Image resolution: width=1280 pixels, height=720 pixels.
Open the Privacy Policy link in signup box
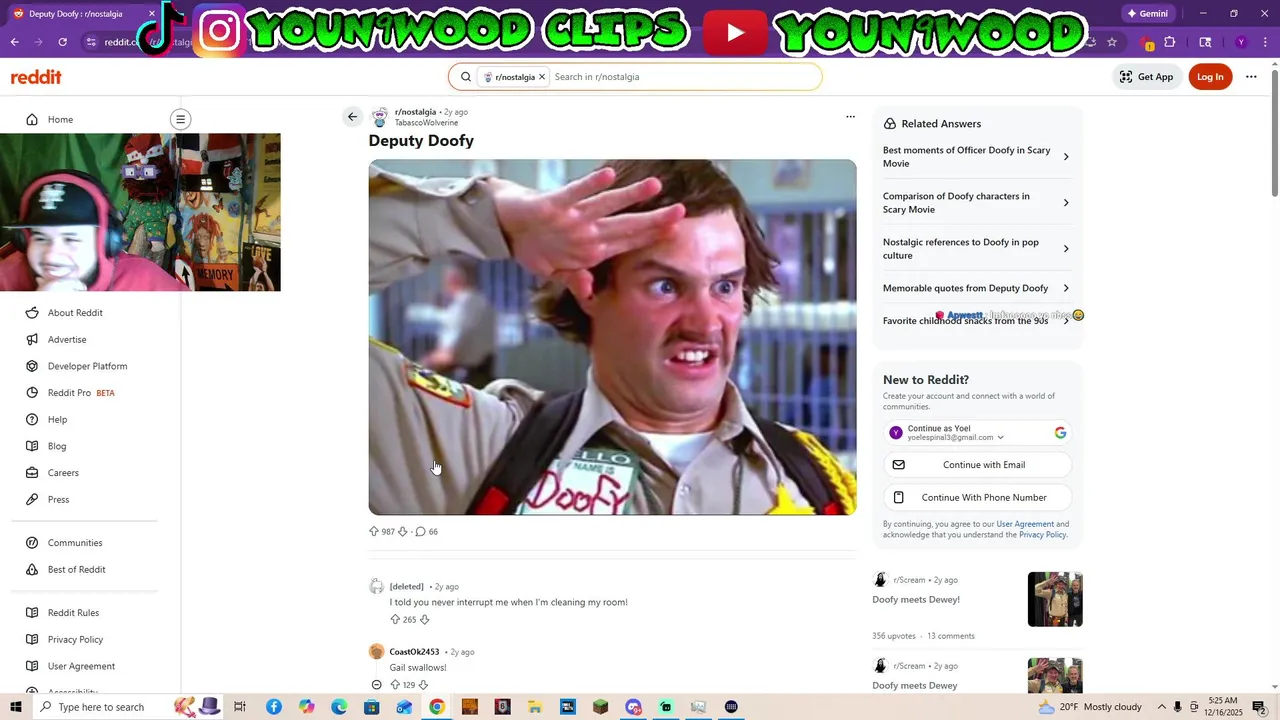[x=1042, y=535]
